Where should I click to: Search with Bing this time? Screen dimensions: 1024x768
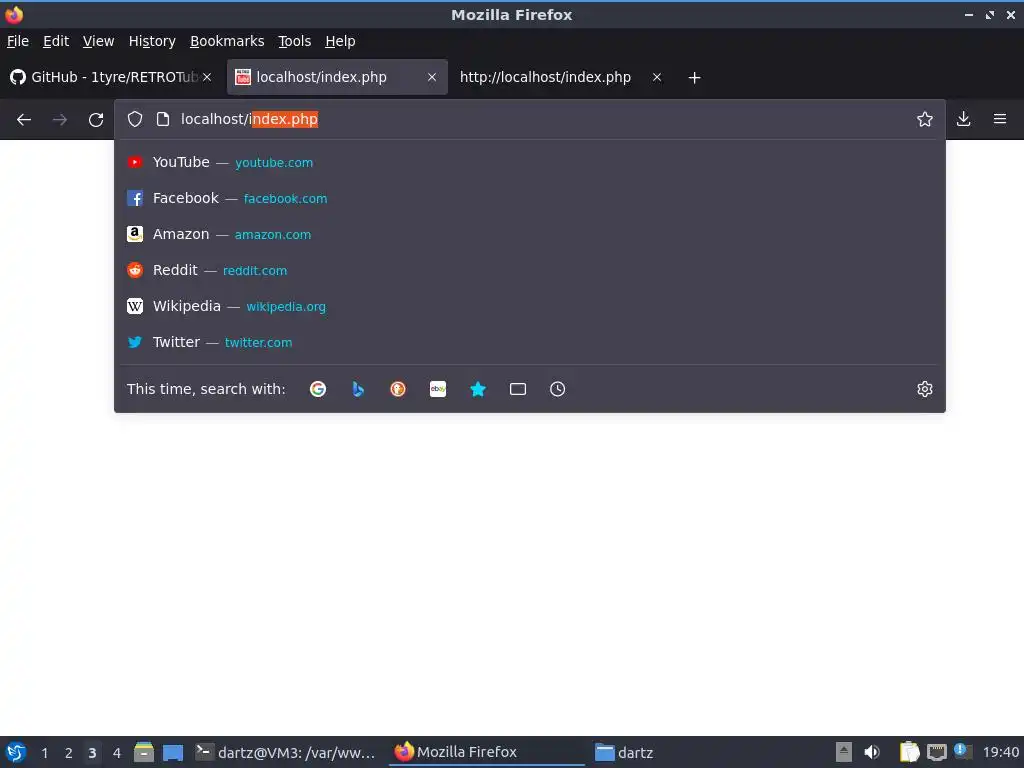coord(358,389)
